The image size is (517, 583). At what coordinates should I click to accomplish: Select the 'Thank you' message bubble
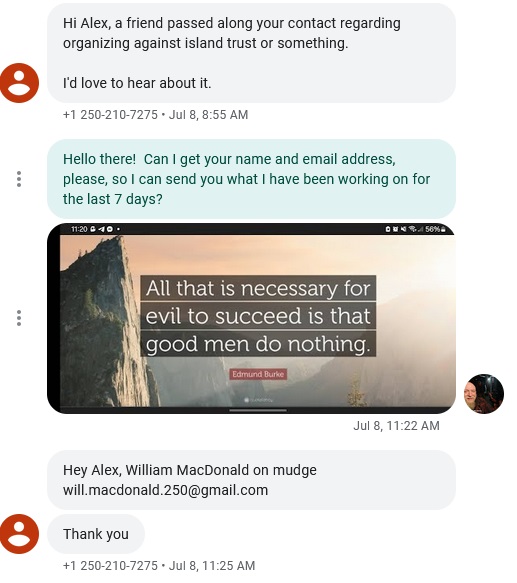click(x=96, y=534)
